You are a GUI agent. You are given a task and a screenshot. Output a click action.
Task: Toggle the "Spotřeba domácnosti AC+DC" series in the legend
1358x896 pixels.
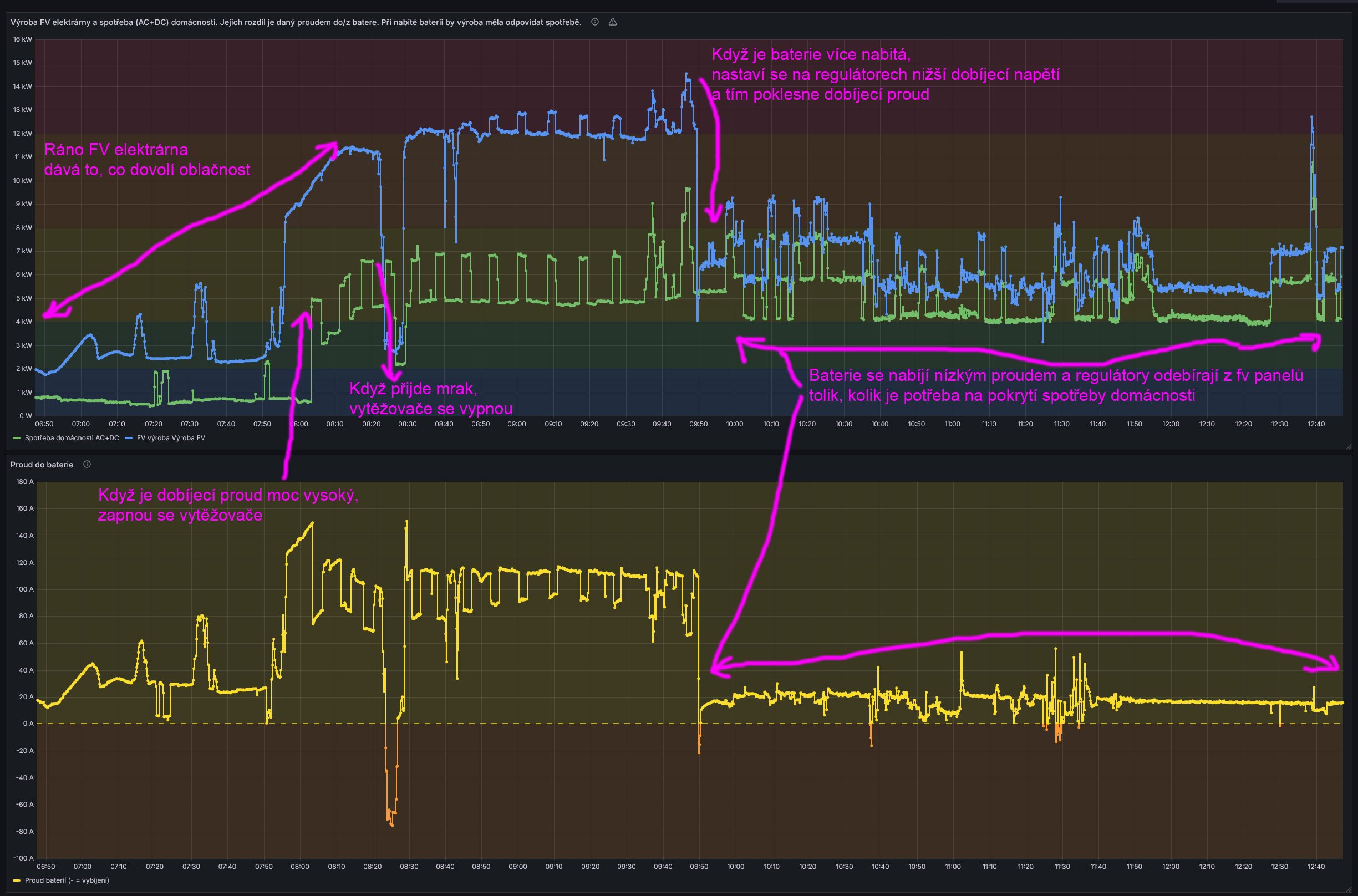point(72,438)
